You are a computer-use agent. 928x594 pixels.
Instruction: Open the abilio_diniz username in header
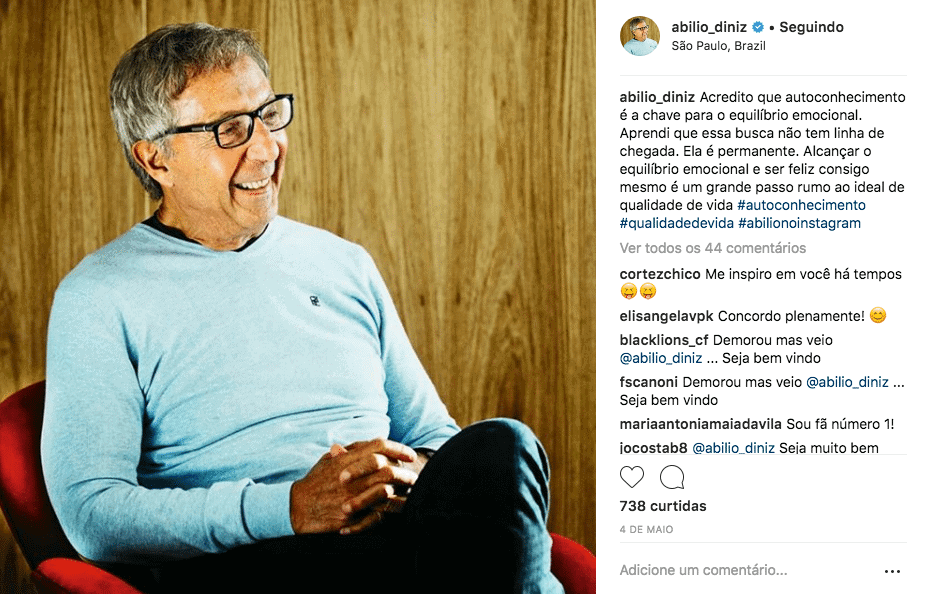pos(709,27)
